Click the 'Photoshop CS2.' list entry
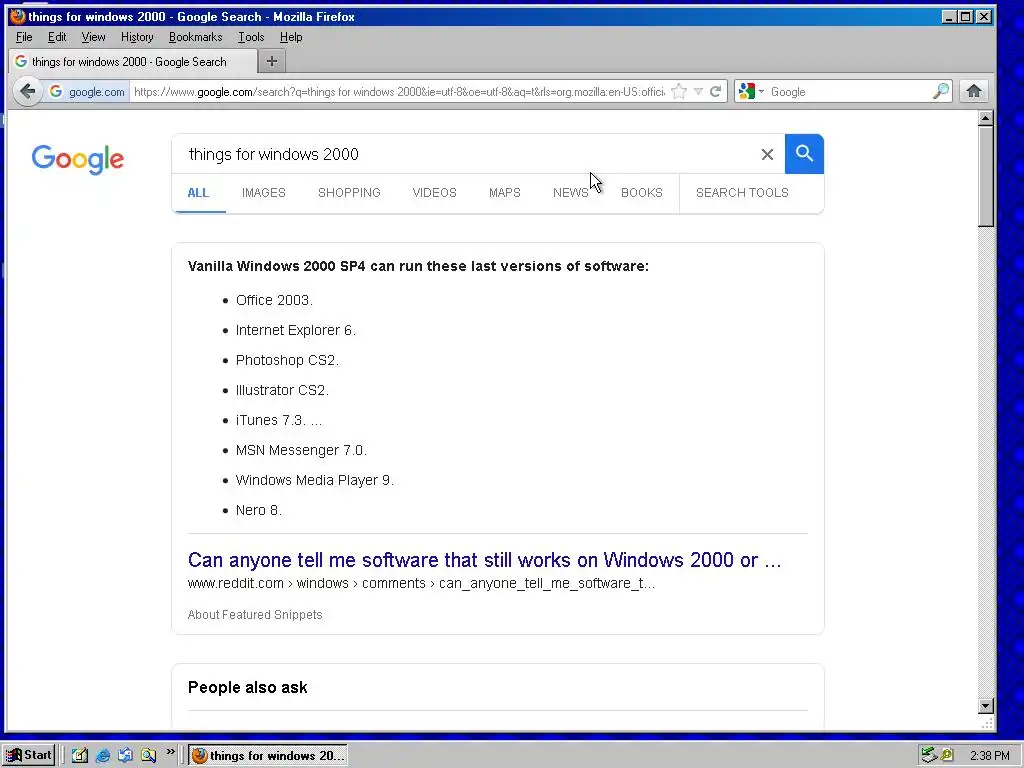 point(287,360)
